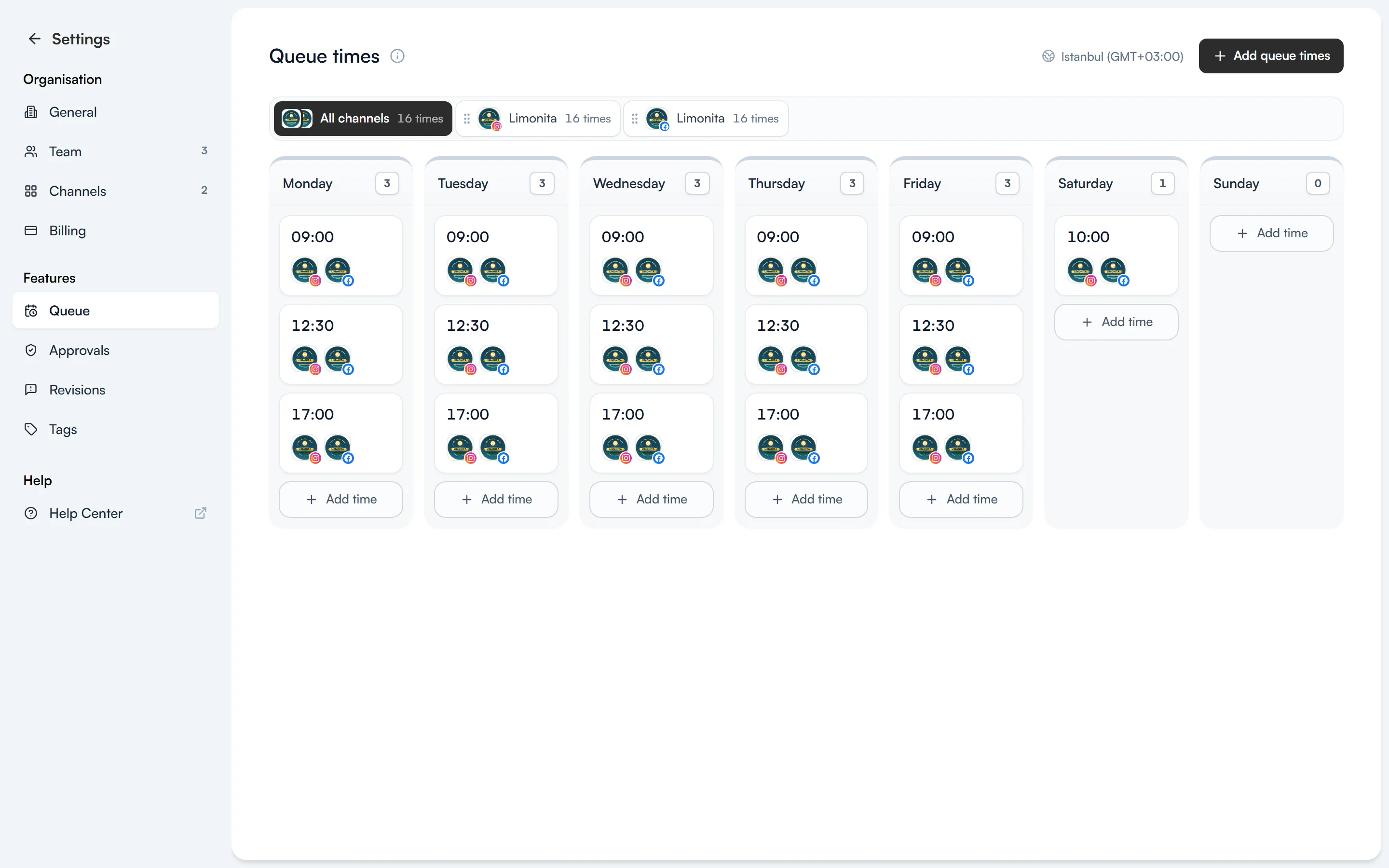Add a time under Thursday
This screenshot has width=1389, height=868.
[x=806, y=500]
